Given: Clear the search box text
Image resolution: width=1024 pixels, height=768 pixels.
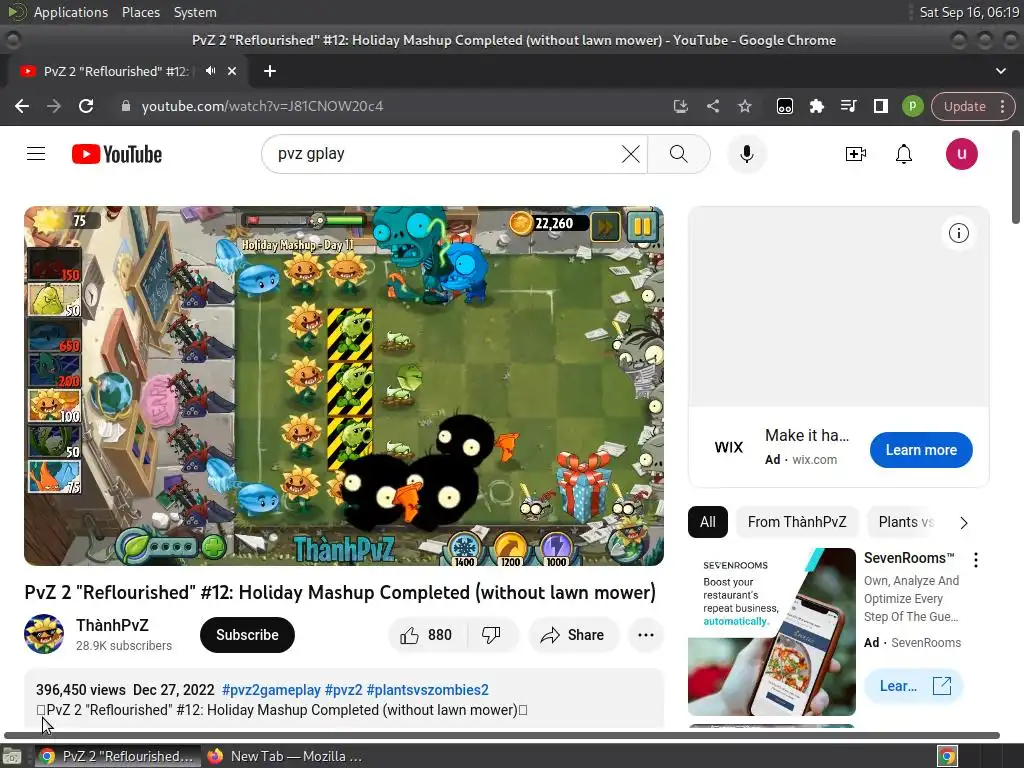Looking at the screenshot, I should click(x=630, y=154).
